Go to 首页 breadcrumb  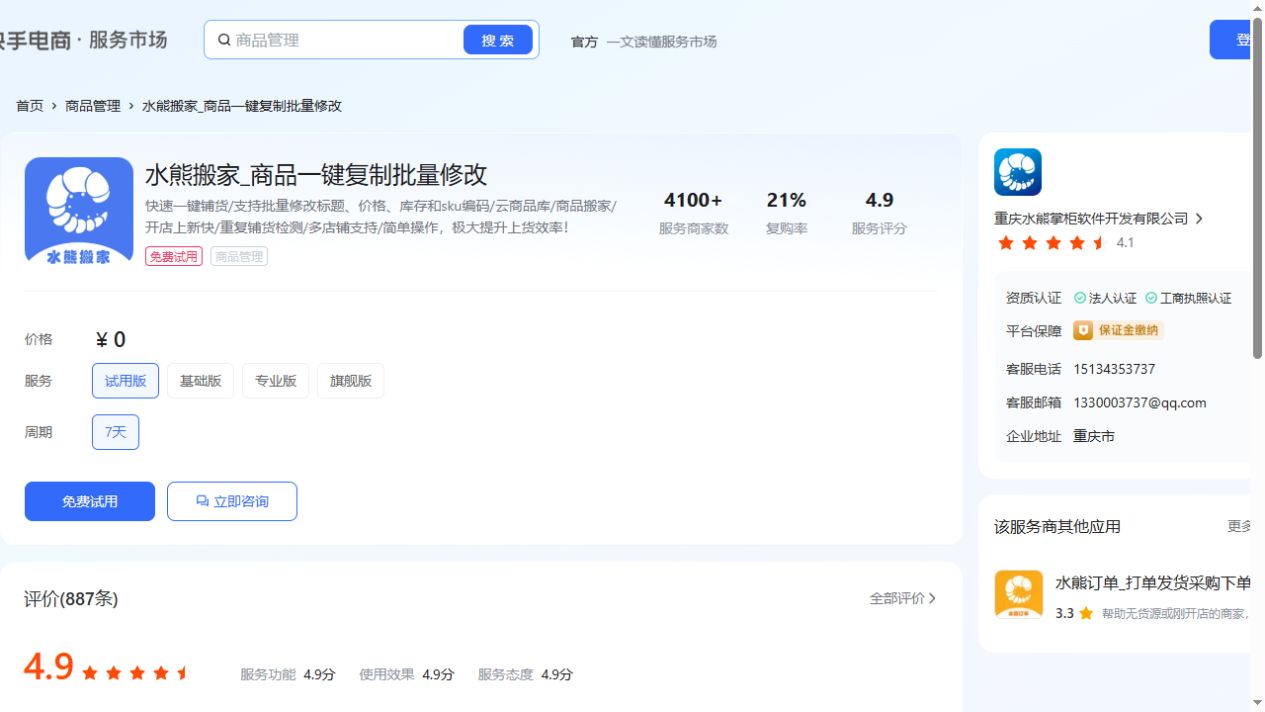pyautogui.click(x=30, y=106)
